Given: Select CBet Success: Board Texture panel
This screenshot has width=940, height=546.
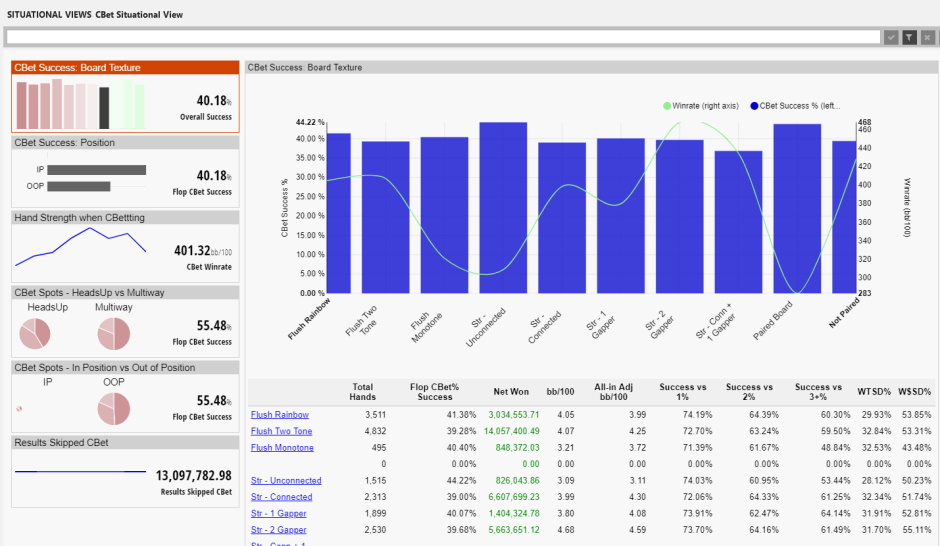Looking at the screenshot, I should [x=125, y=96].
